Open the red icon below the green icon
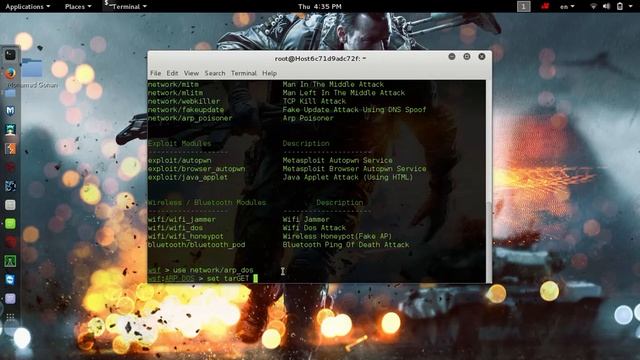This screenshot has height=360, width=640. click(x=10, y=242)
